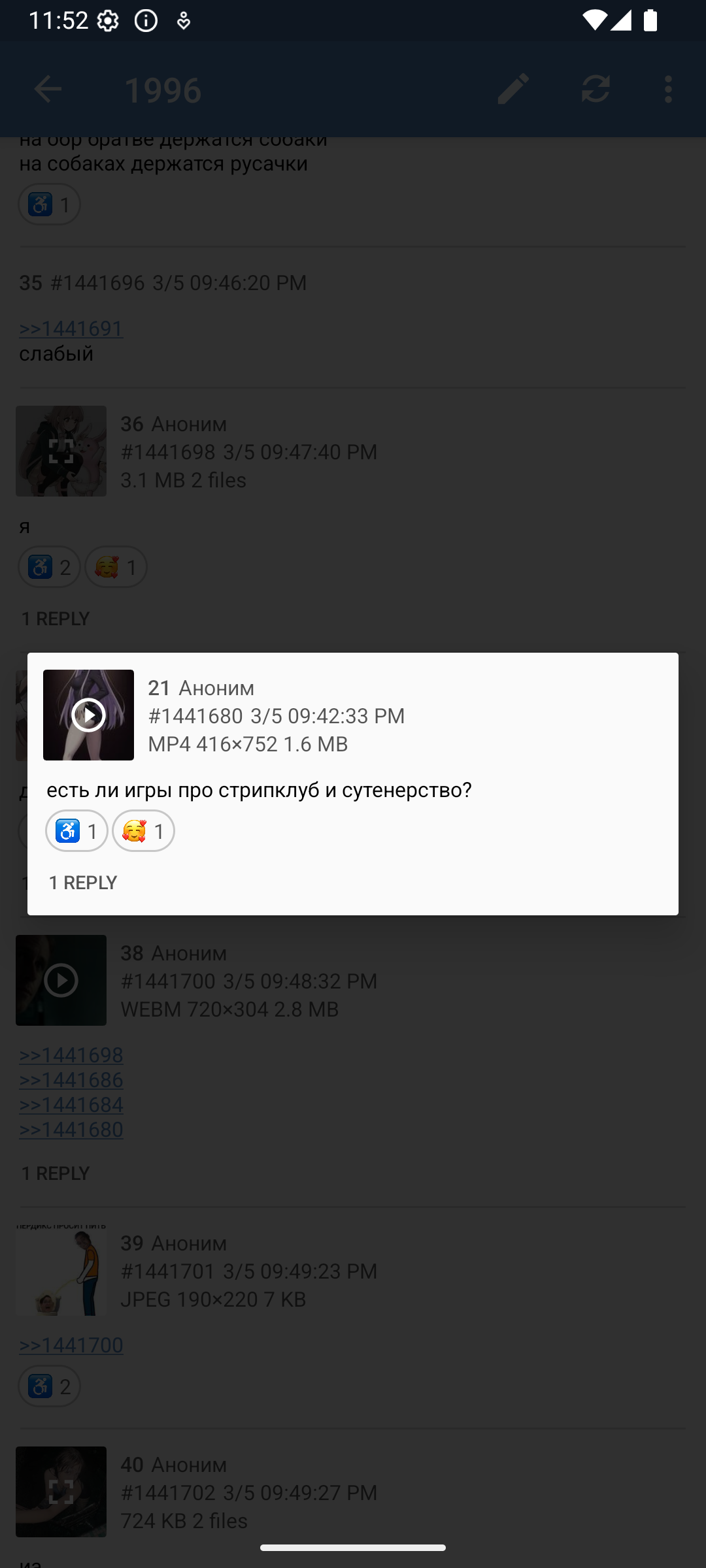Open the image thumbnail of post 36
This screenshot has width=706, height=1568.
pyautogui.click(x=61, y=451)
